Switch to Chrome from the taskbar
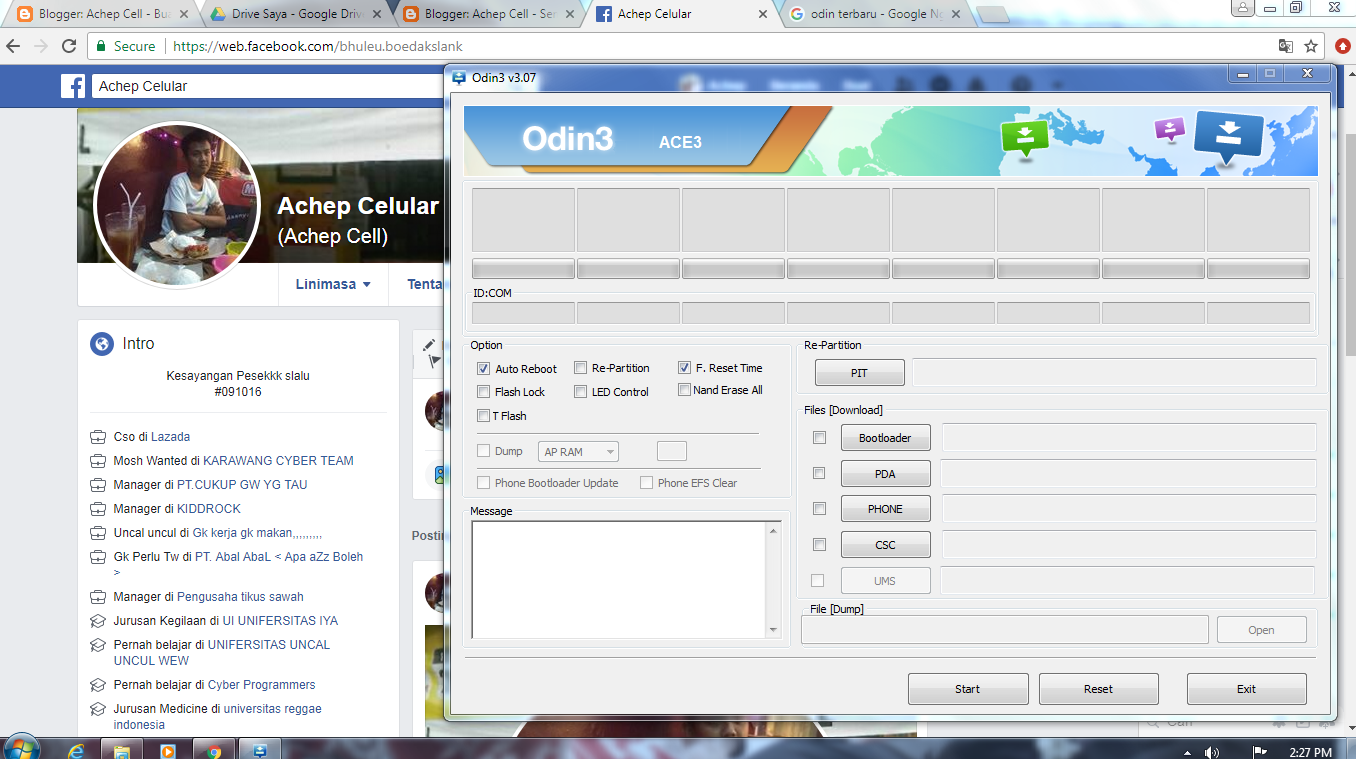Screen dimensions: 1356x759 pos(214,750)
